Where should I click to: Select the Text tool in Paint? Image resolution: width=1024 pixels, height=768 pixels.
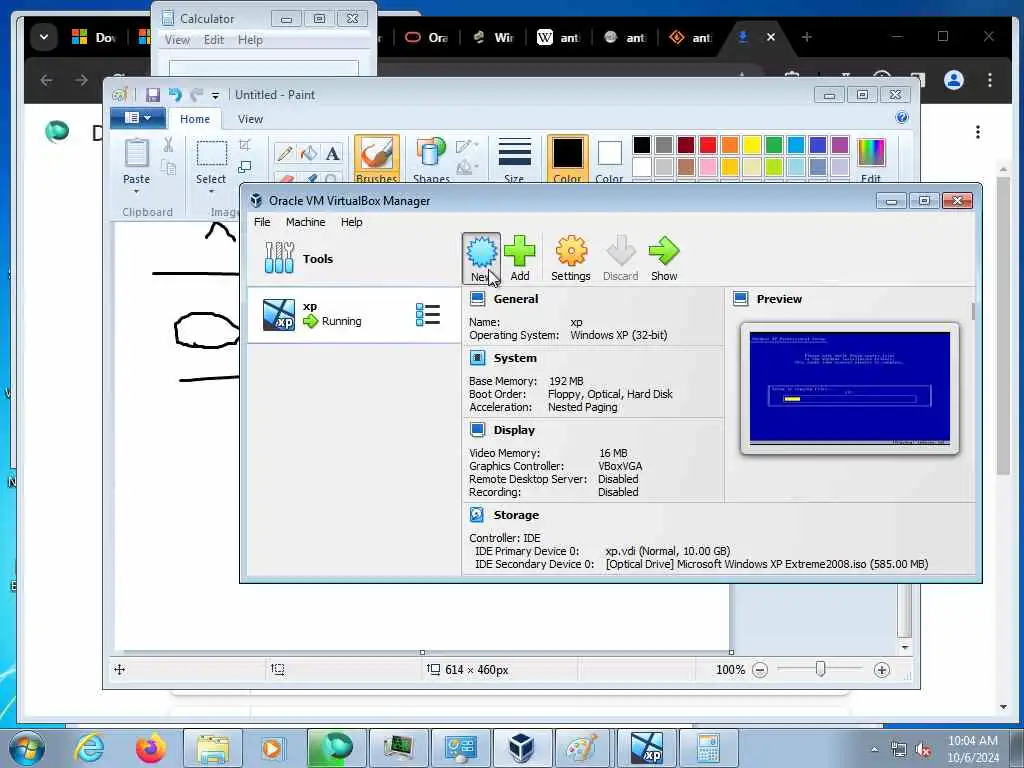332,153
